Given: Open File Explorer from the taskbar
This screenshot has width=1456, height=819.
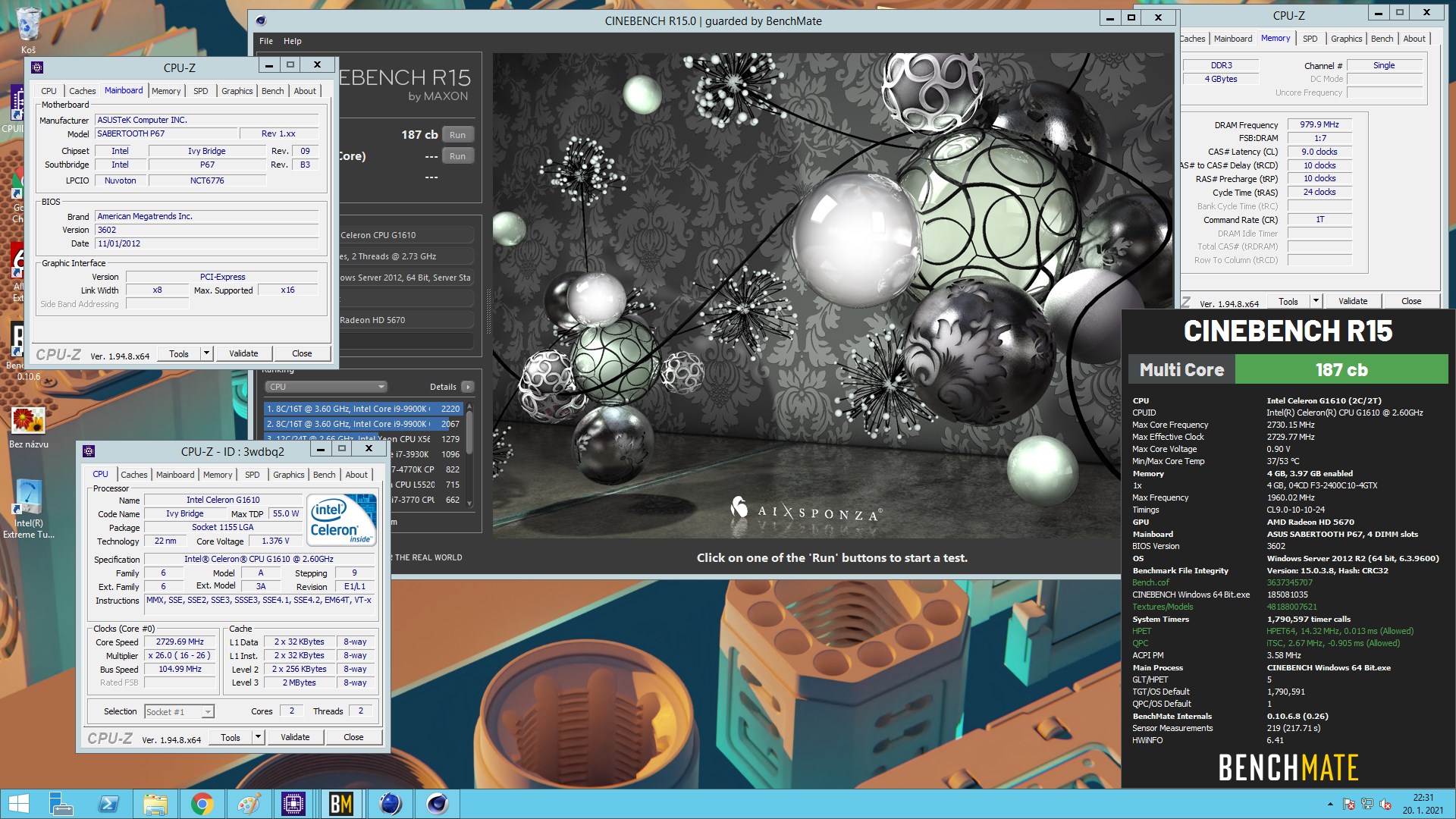Looking at the screenshot, I should pos(155,804).
